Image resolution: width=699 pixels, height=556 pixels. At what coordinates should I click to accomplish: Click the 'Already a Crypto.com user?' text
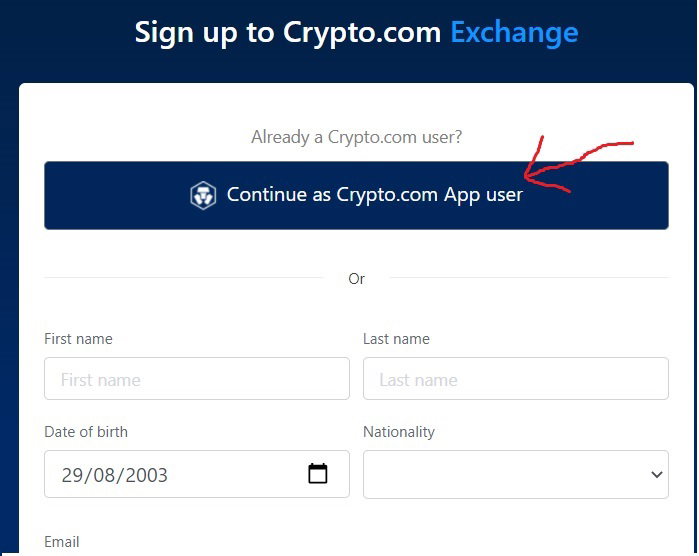[357, 137]
